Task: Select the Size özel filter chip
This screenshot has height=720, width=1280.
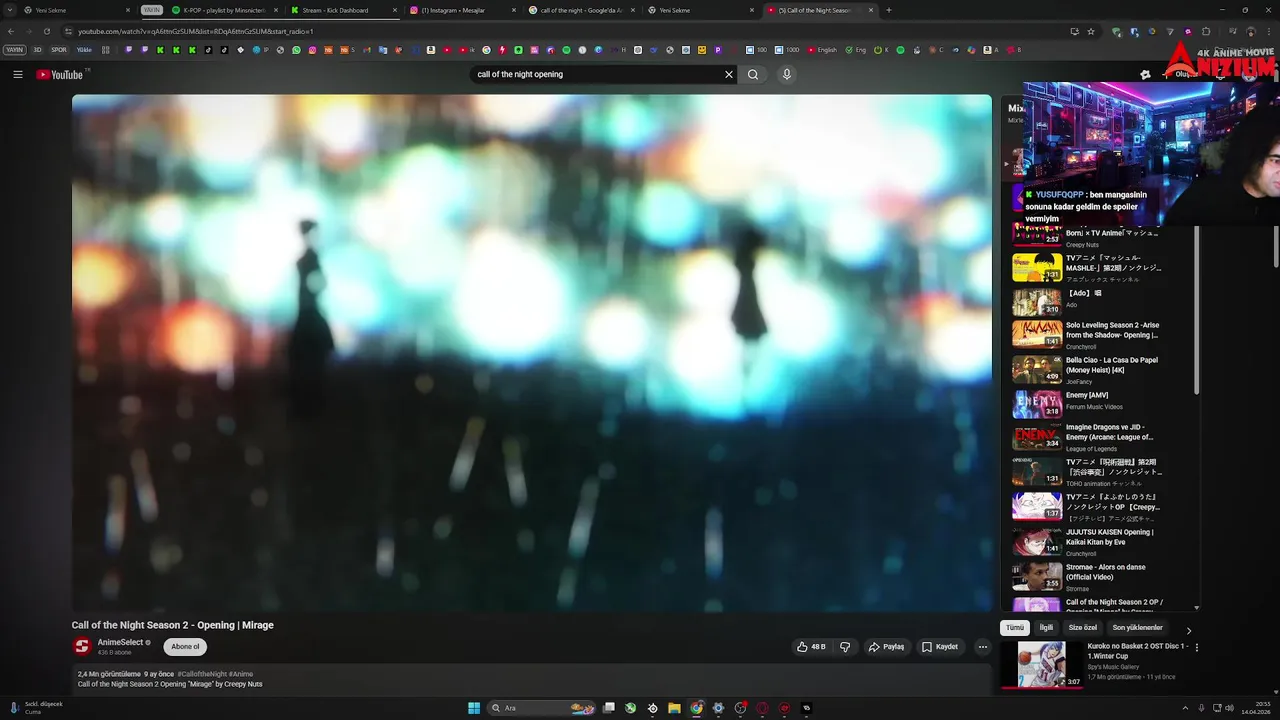Action: pyautogui.click(x=1083, y=628)
